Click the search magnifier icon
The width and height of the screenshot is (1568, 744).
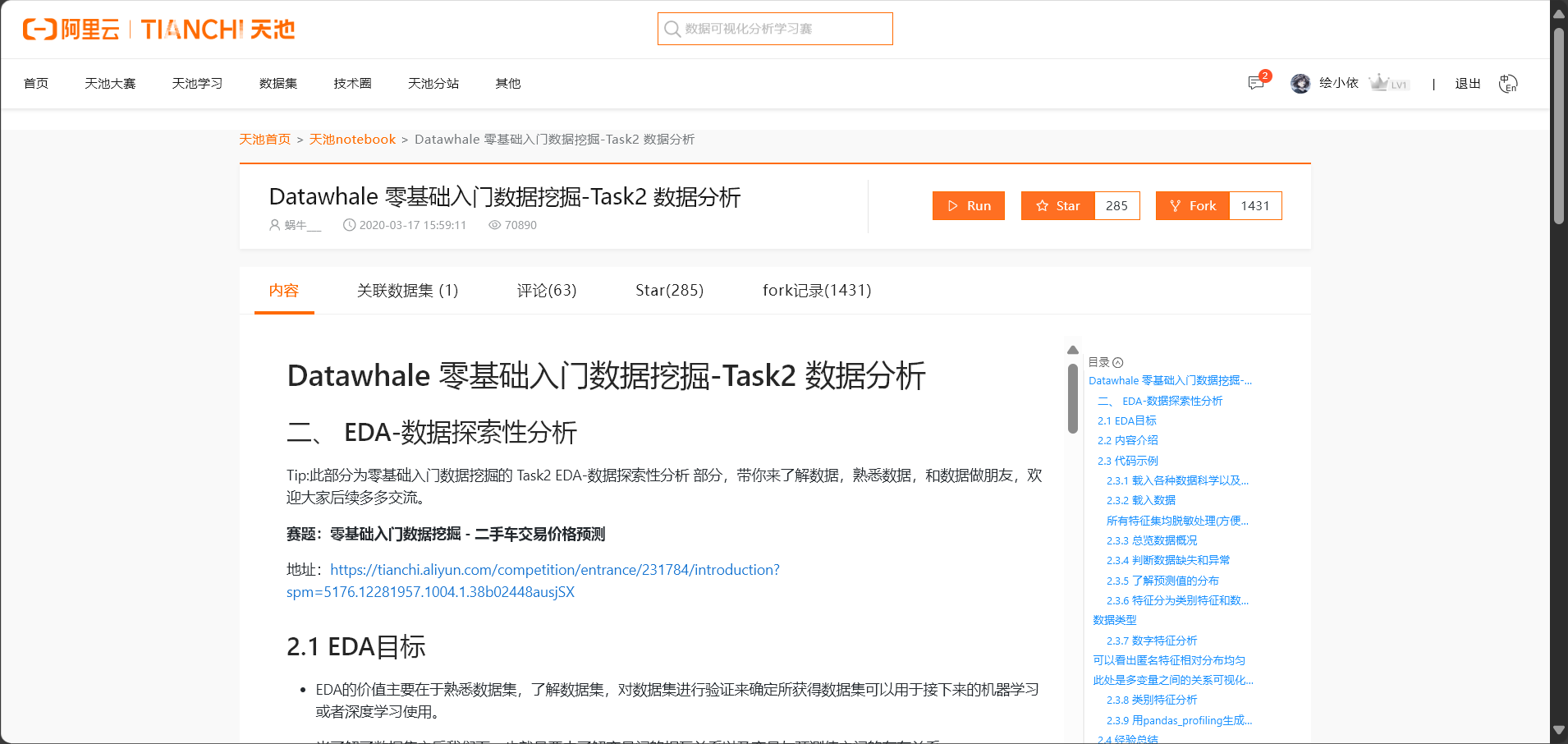coord(672,29)
